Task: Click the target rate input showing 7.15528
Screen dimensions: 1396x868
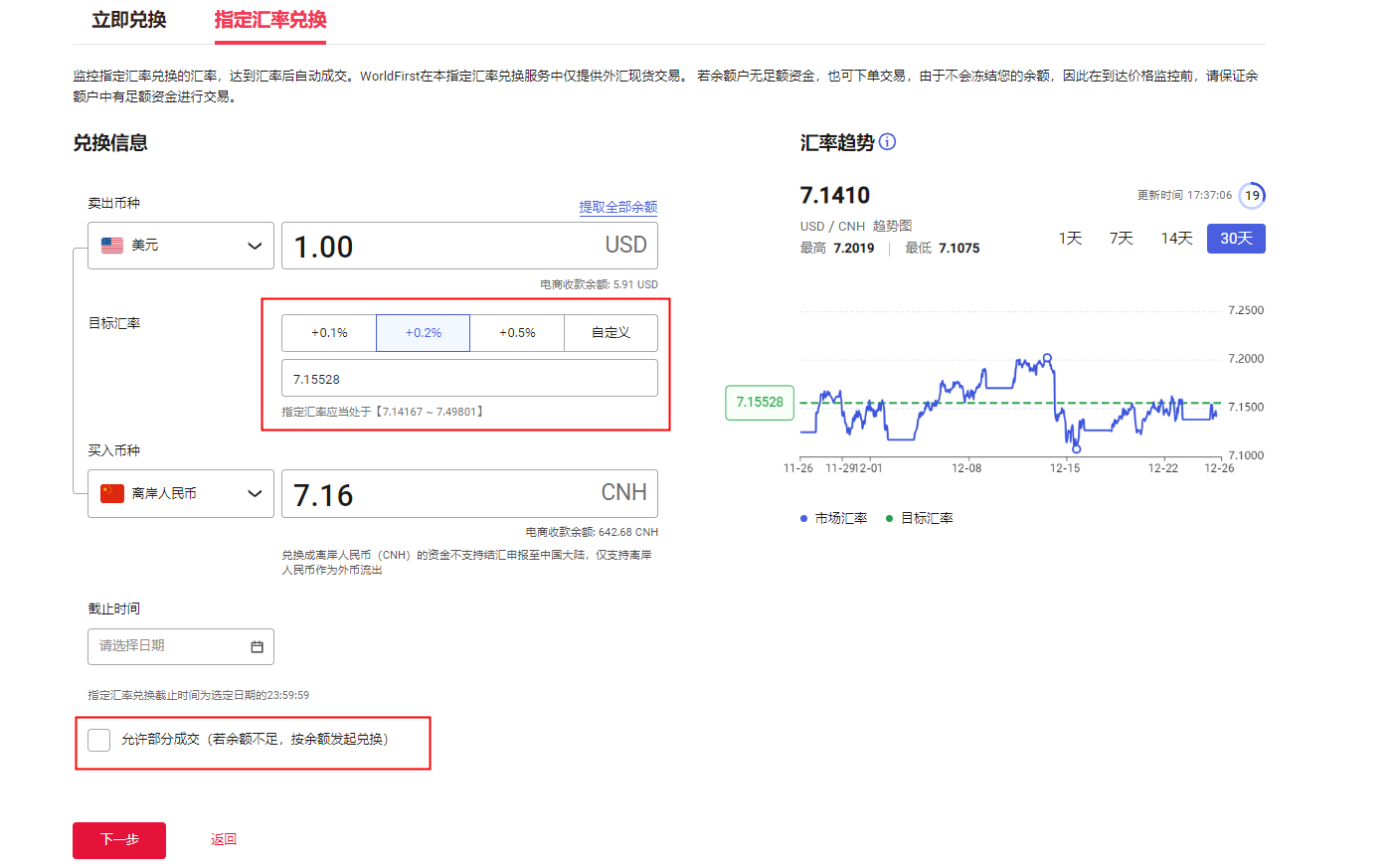Action: (469, 378)
